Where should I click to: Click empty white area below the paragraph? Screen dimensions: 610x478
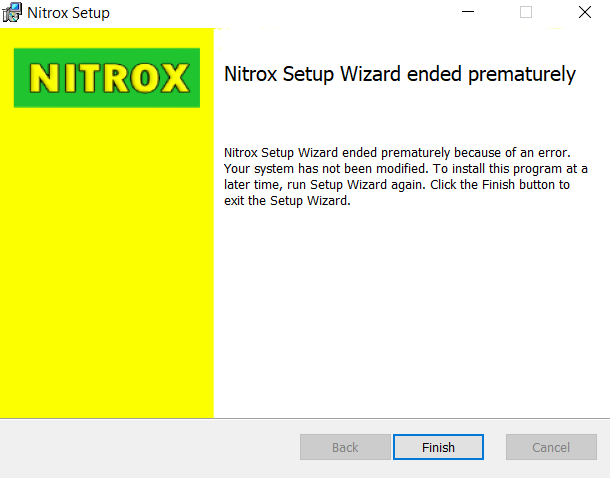click(412, 311)
